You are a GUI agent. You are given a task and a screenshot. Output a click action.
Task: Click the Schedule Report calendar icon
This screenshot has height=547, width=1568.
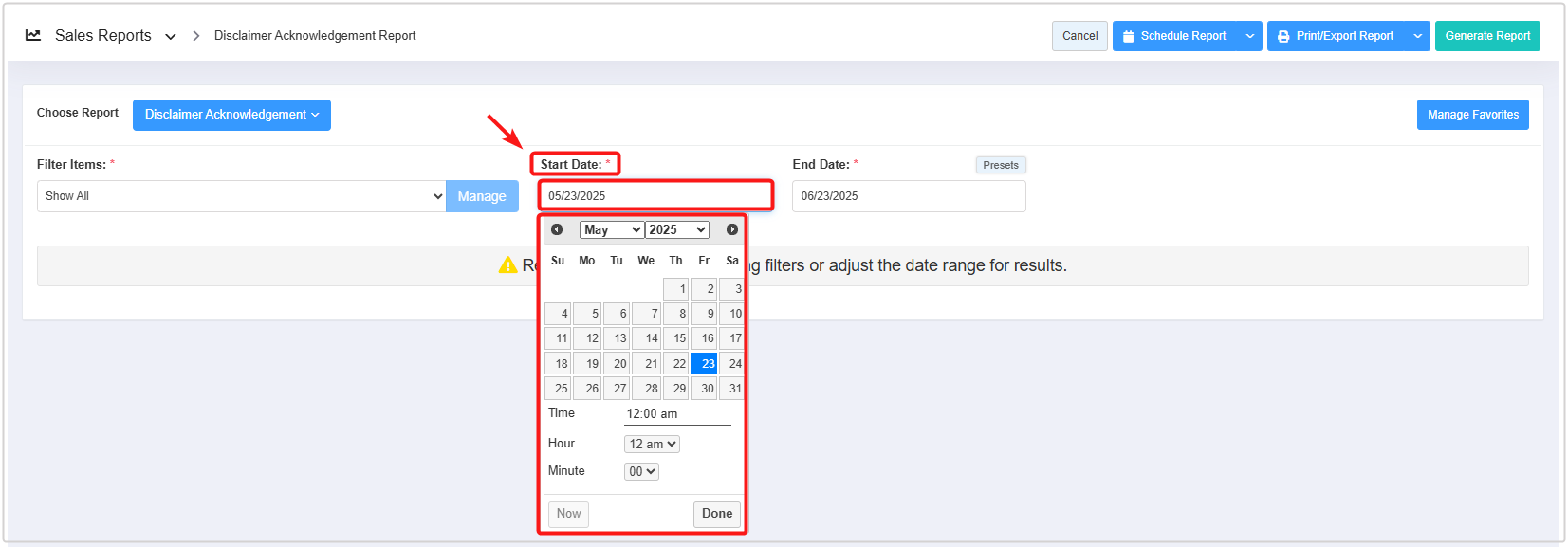tap(1128, 36)
